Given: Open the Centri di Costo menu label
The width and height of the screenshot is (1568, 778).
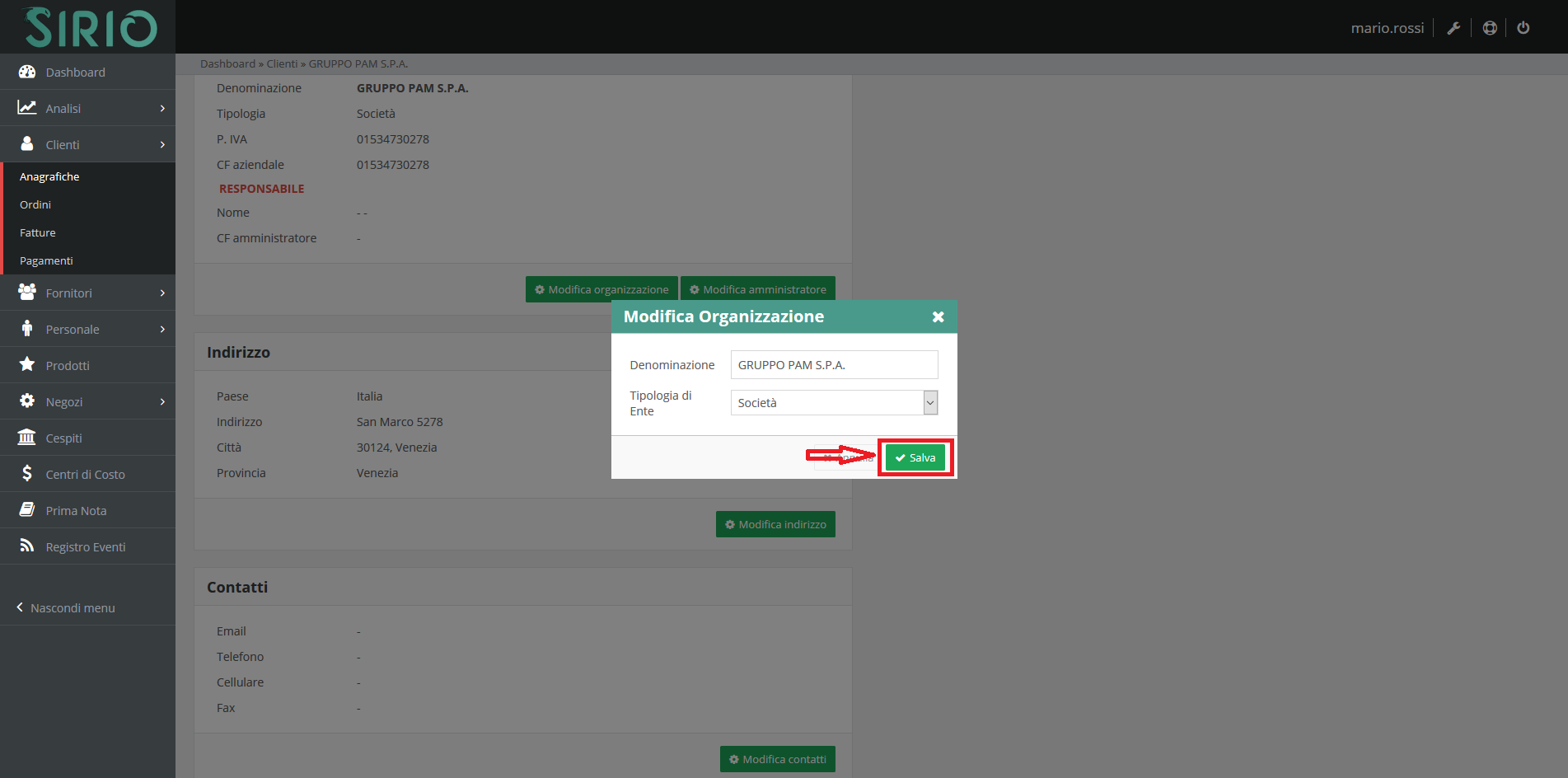Looking at the screenshot, I should coord(86,474).
